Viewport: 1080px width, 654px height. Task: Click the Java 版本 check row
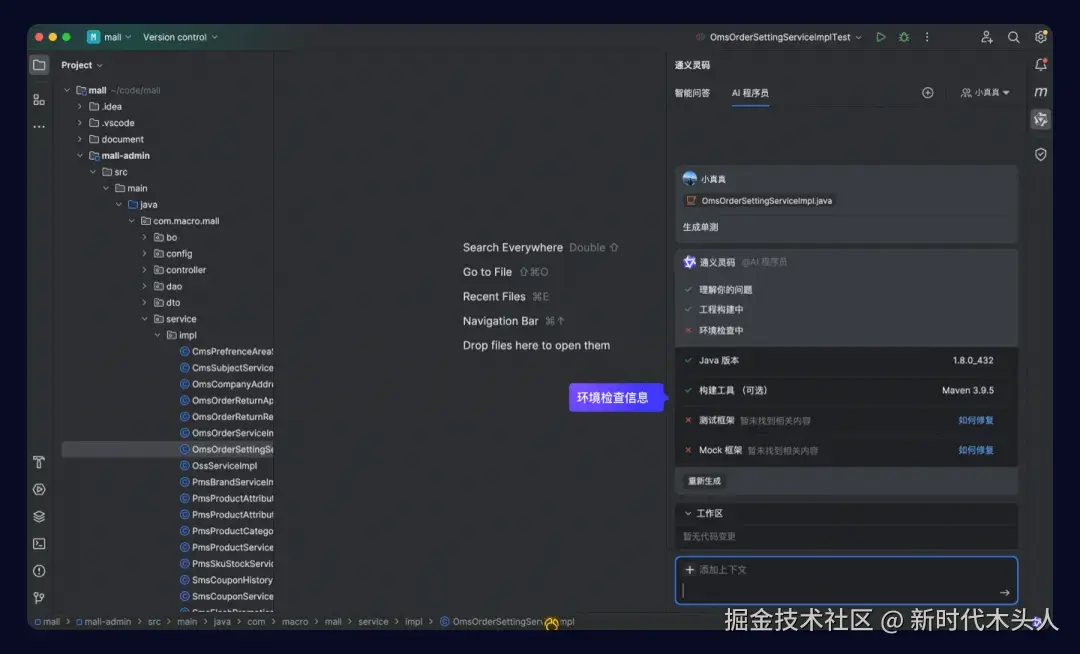[846, 361]
